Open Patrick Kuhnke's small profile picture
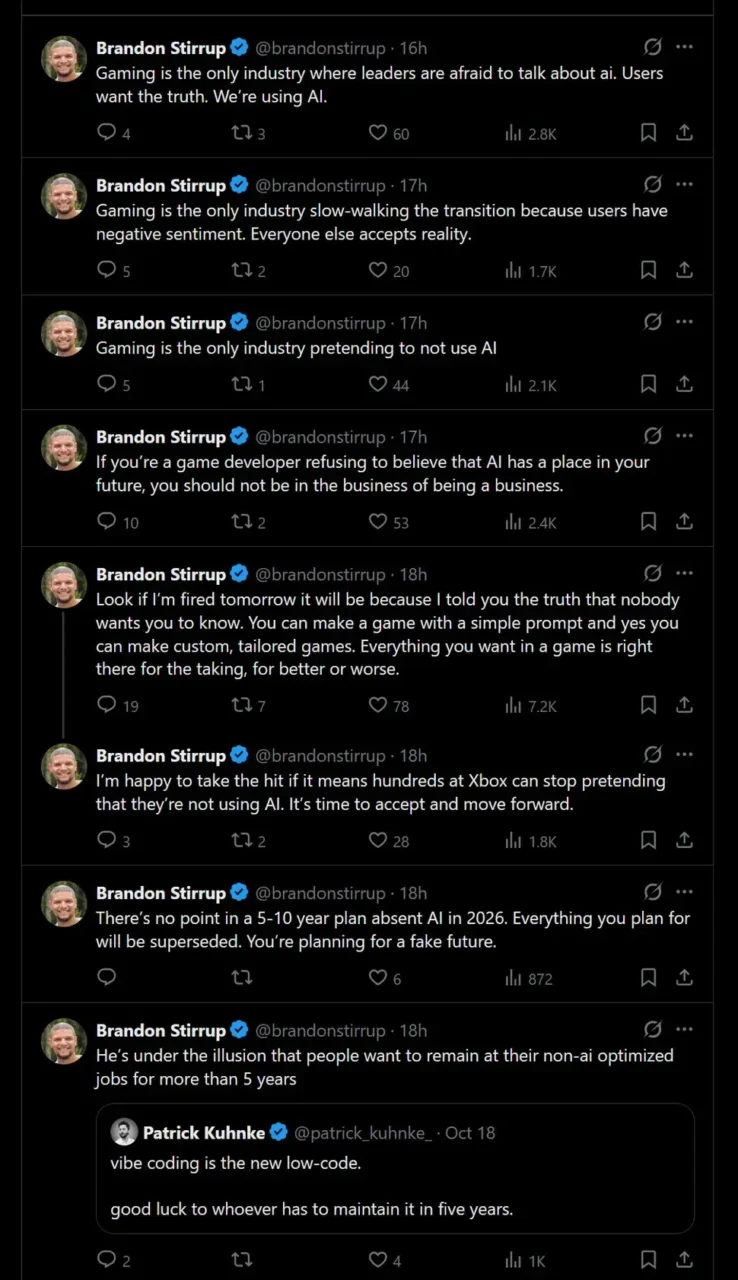This screenshot has width=738, height=1280. point(124,1132)
